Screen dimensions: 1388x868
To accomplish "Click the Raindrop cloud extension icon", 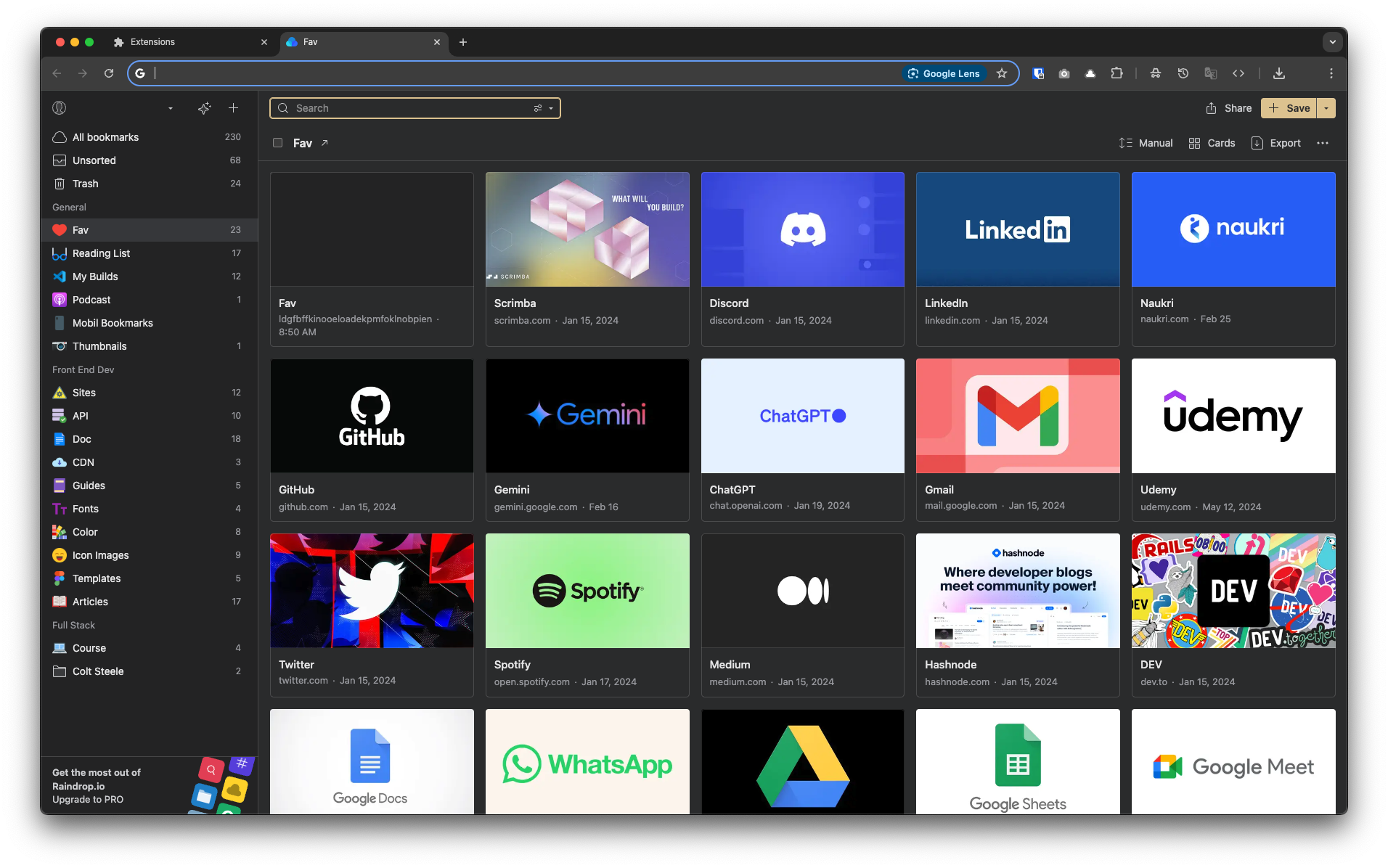I will click(x=1090, y=73).
